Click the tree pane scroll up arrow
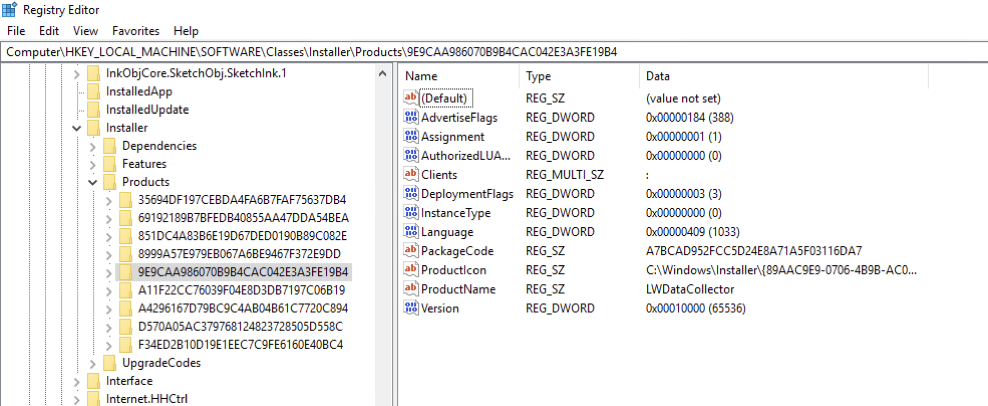Viewport: 988px width, 406px height. click(382, 74)
